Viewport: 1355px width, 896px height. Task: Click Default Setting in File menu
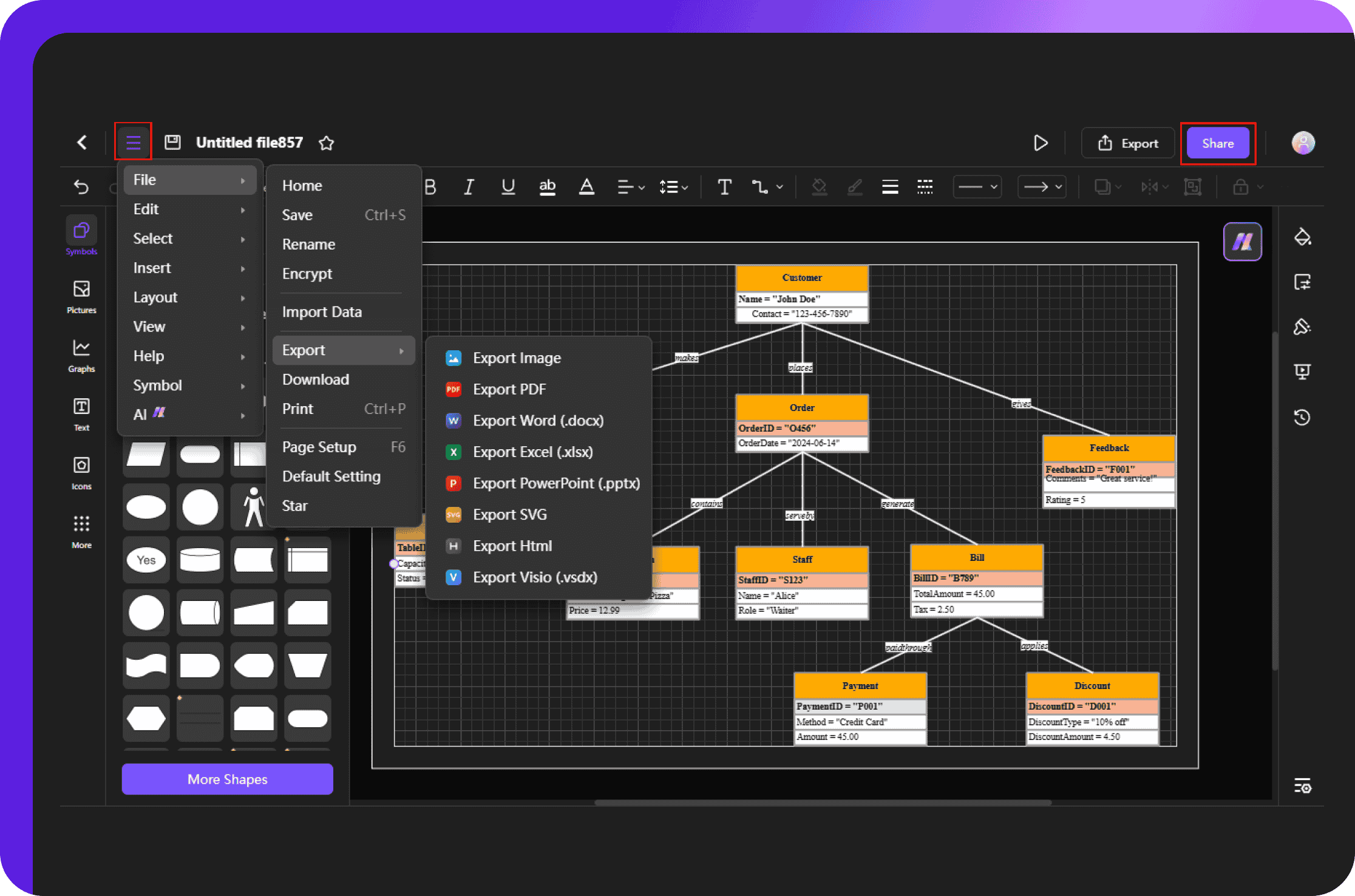click(344, 477)
